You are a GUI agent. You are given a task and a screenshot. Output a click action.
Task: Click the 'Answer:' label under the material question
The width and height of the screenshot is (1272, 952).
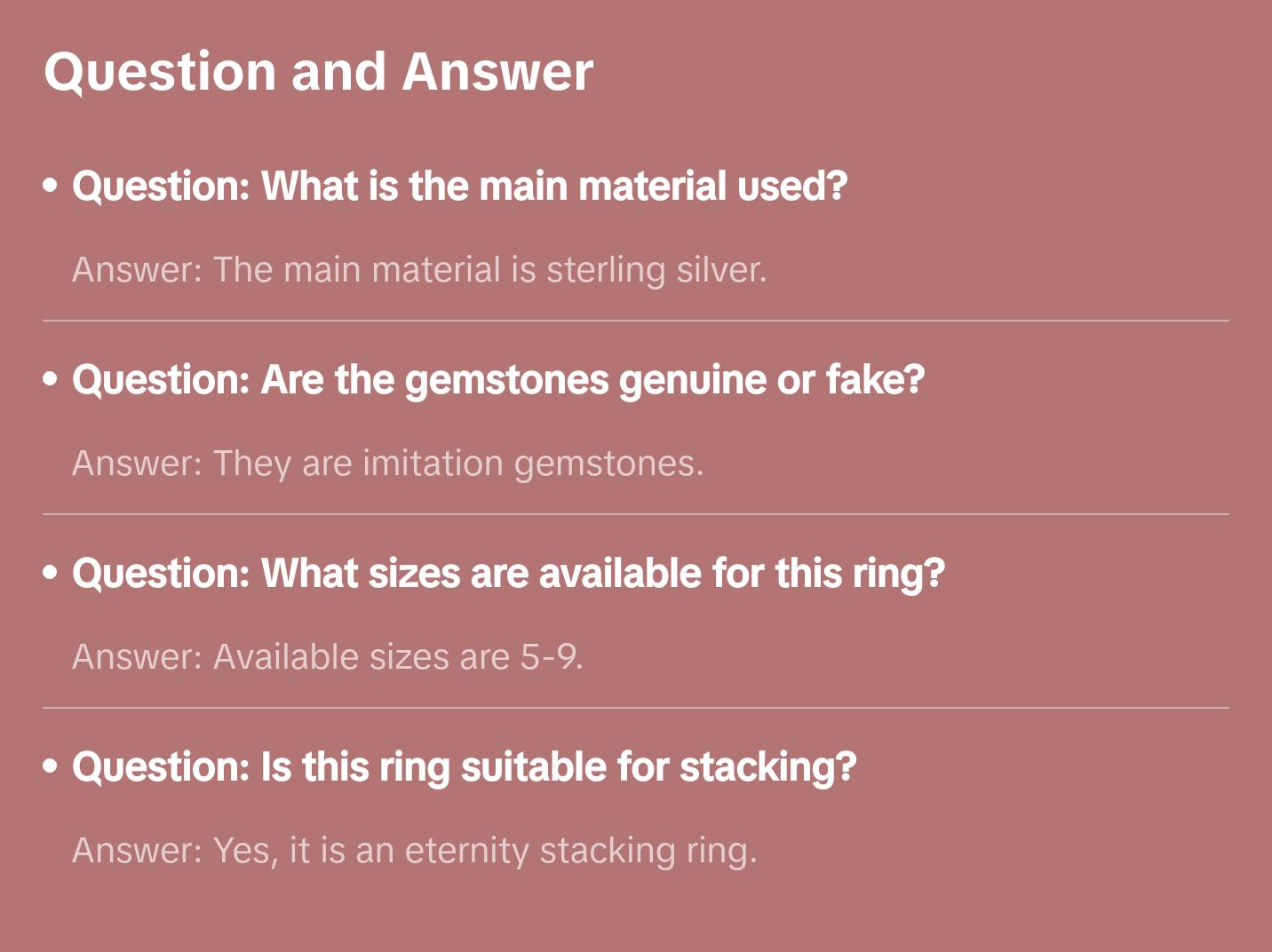[138, 270]
